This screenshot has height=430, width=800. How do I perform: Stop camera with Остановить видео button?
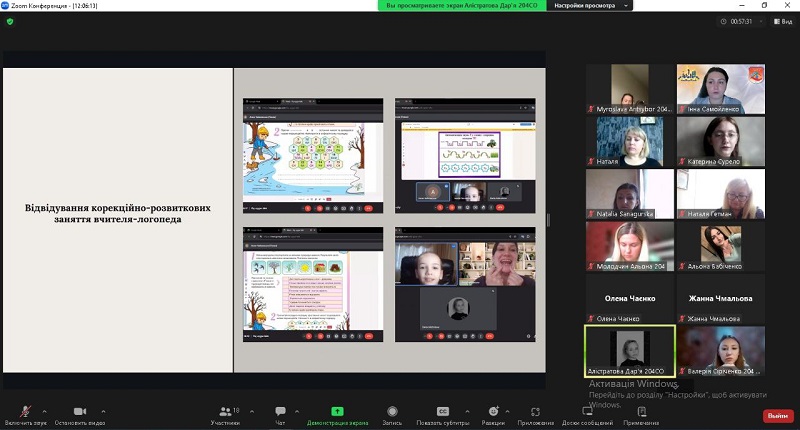click(x=78, y=413)
